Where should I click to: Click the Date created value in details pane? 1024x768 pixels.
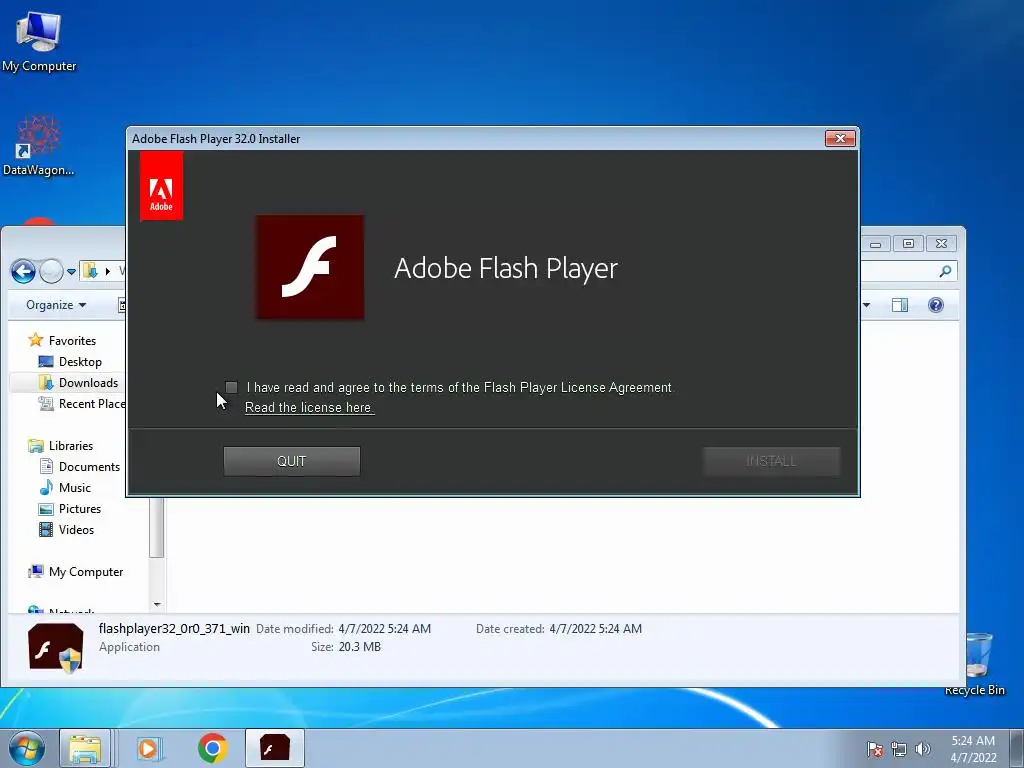click(596, 629)
